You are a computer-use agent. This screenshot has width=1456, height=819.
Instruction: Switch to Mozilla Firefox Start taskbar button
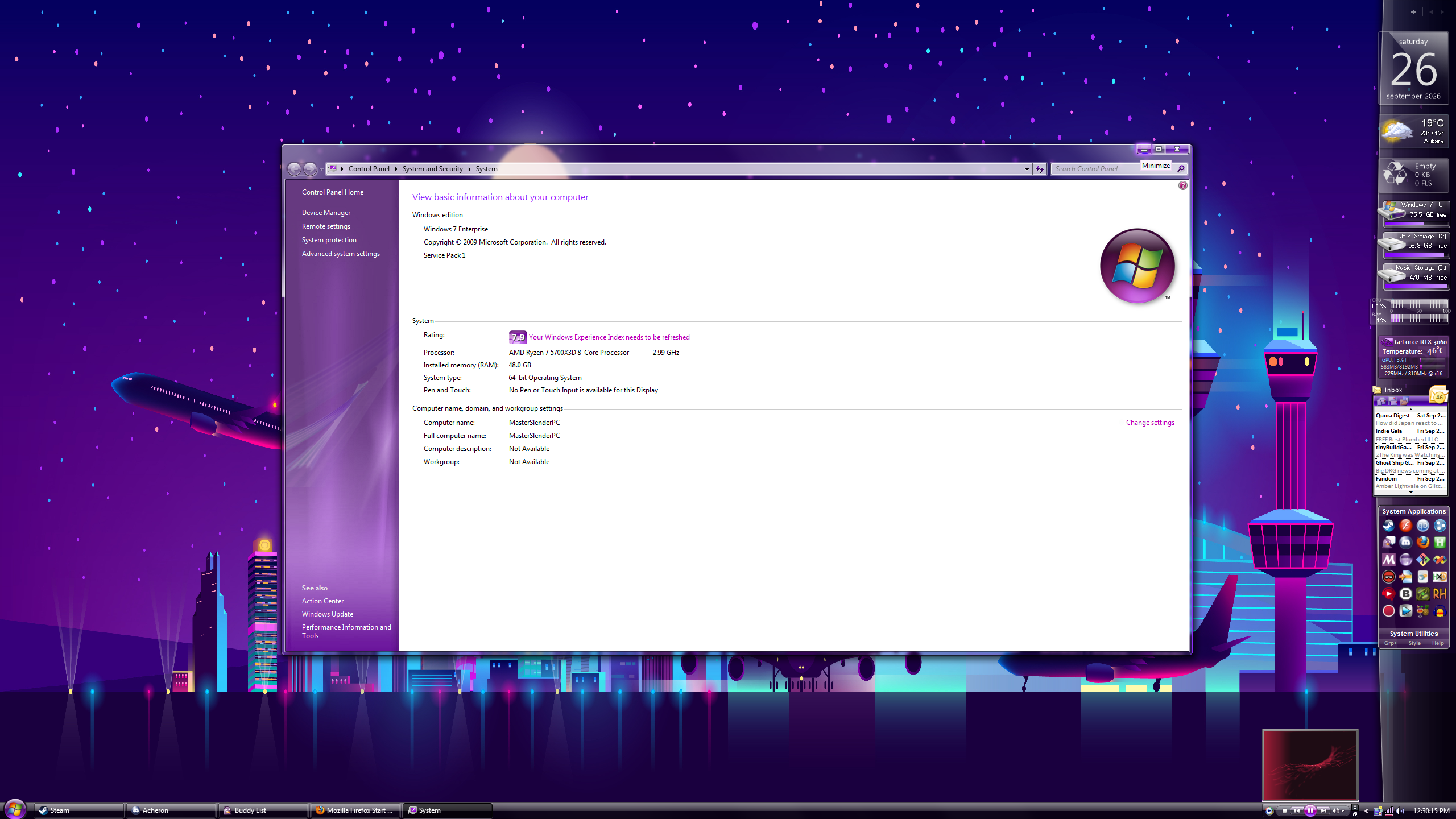point(355,810)
